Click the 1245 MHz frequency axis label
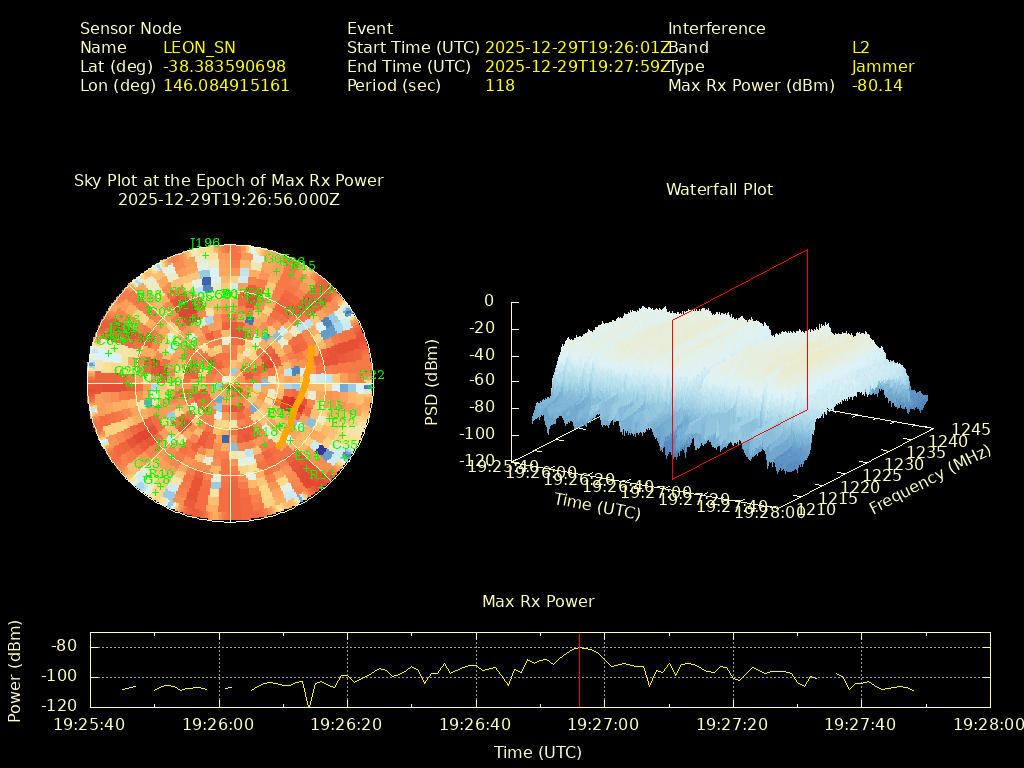 (971, 429)
